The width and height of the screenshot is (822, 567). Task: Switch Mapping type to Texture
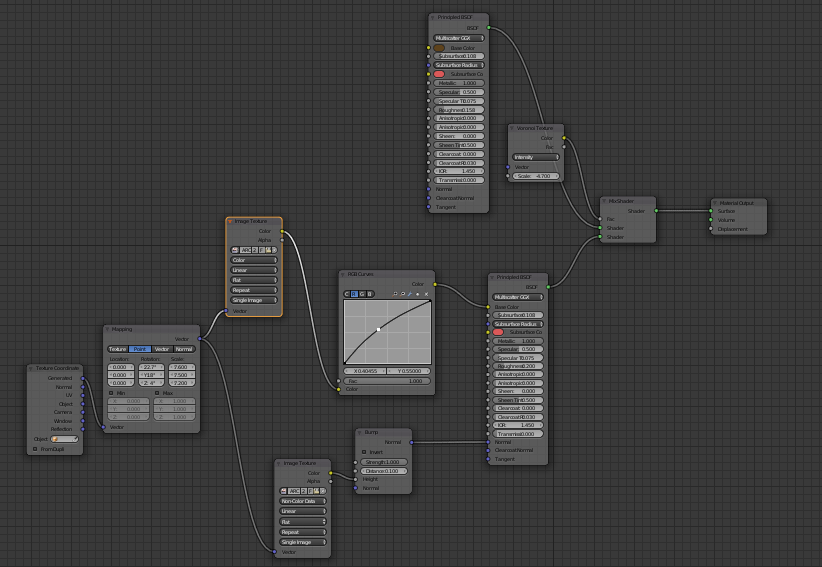click(x=117, y=349)
